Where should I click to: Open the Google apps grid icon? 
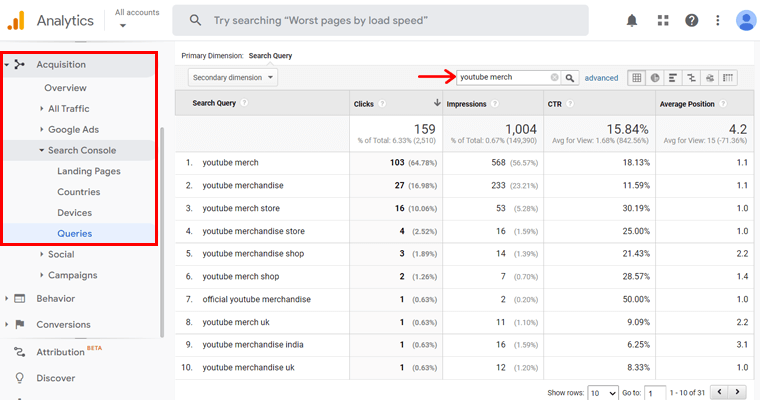(663, 20)
